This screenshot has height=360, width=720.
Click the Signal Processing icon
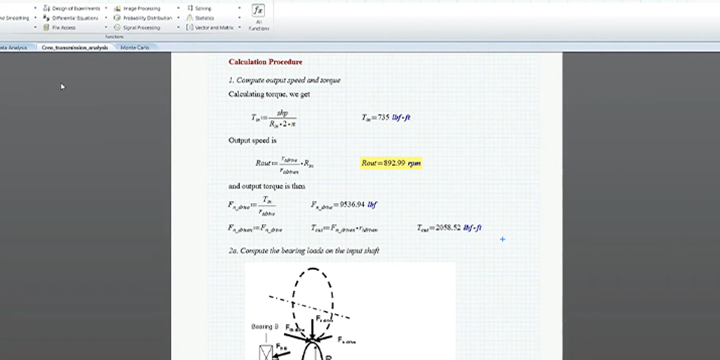pyautogui.click(x=117, y=28)
